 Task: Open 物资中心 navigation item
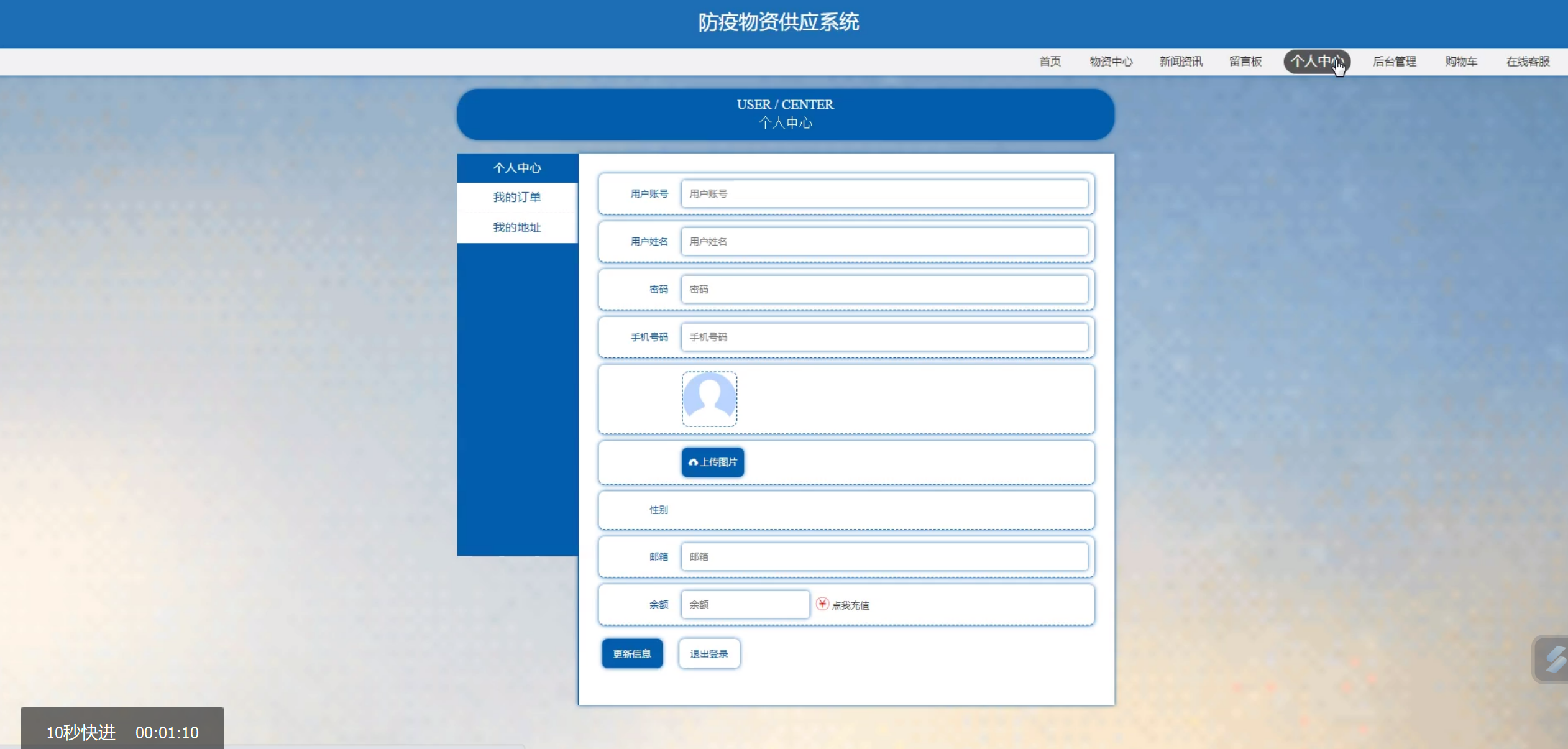[x=1111, y=62]
